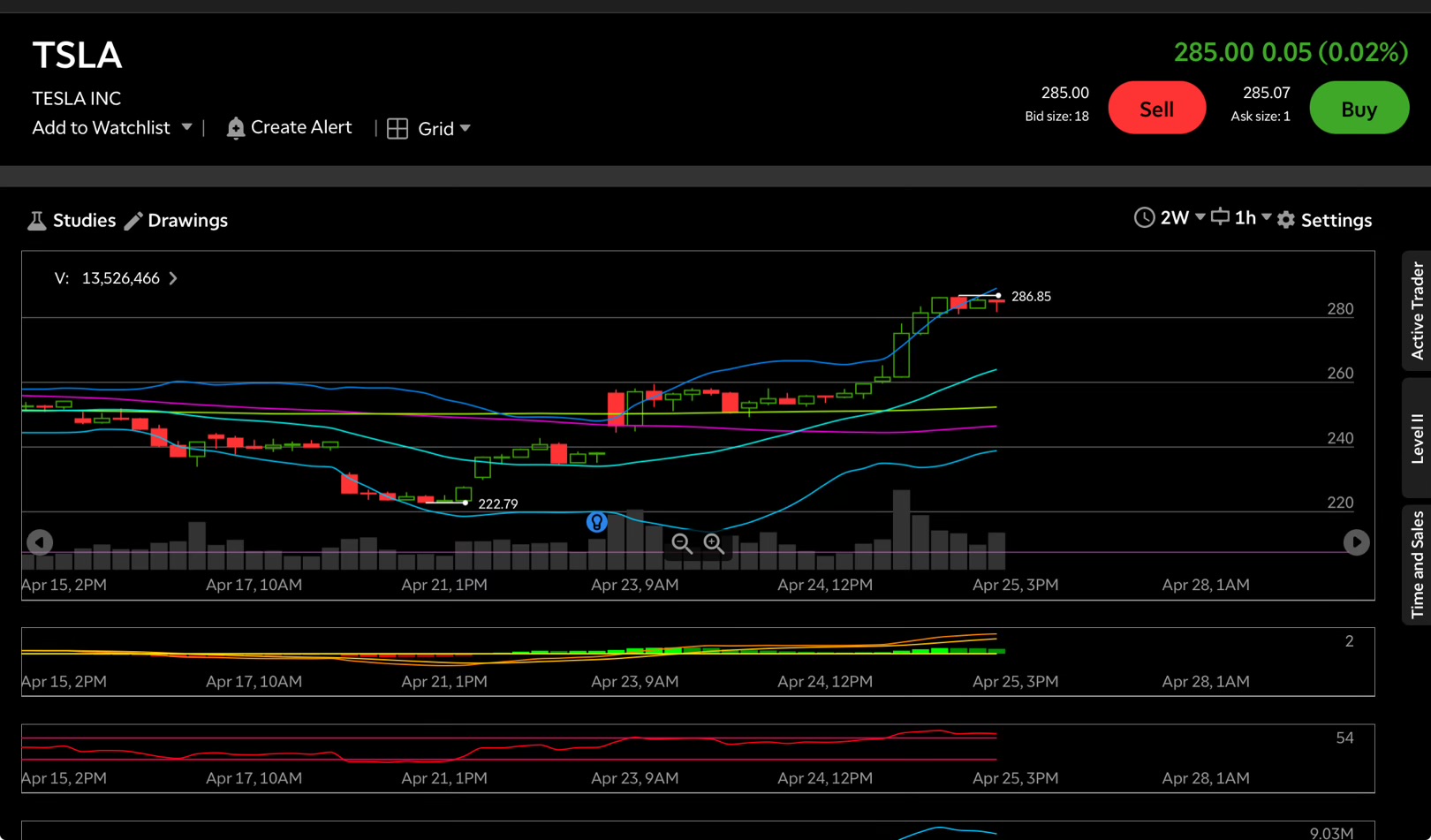Click the 13,526,466 volume value
The image size is (1431, 840).
coord(121,278)
